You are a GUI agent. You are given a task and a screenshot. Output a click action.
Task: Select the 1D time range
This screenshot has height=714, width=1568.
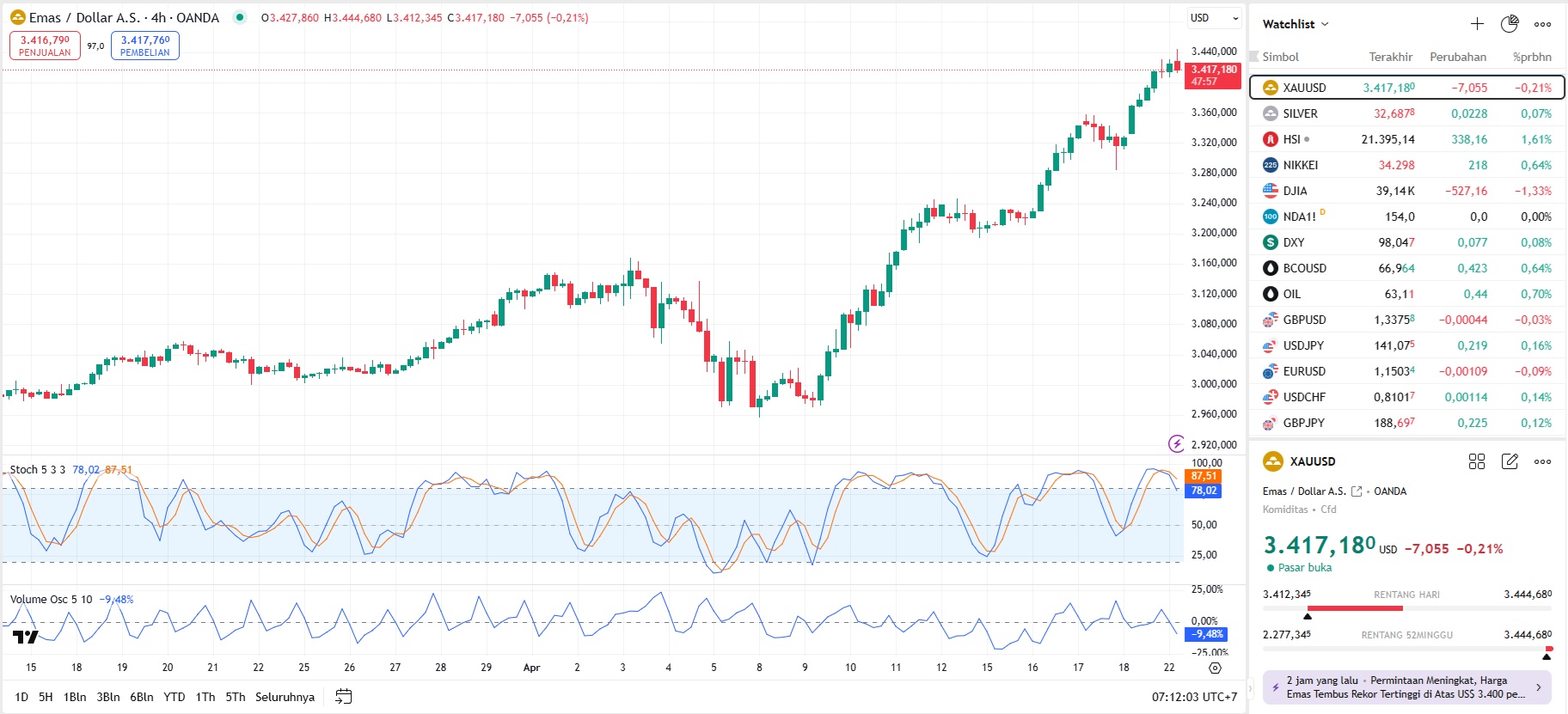[21, 697]
